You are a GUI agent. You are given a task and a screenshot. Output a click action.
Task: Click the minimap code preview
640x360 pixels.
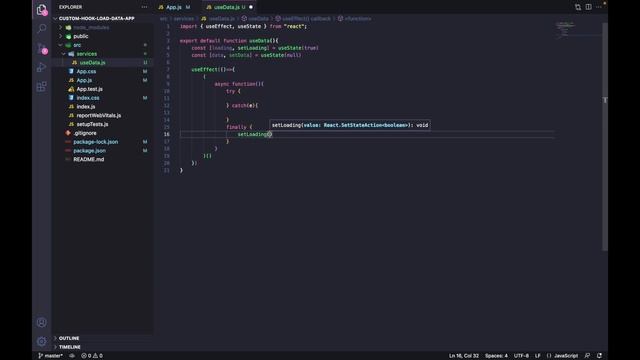pyautogui.click(x=565, y=30)
